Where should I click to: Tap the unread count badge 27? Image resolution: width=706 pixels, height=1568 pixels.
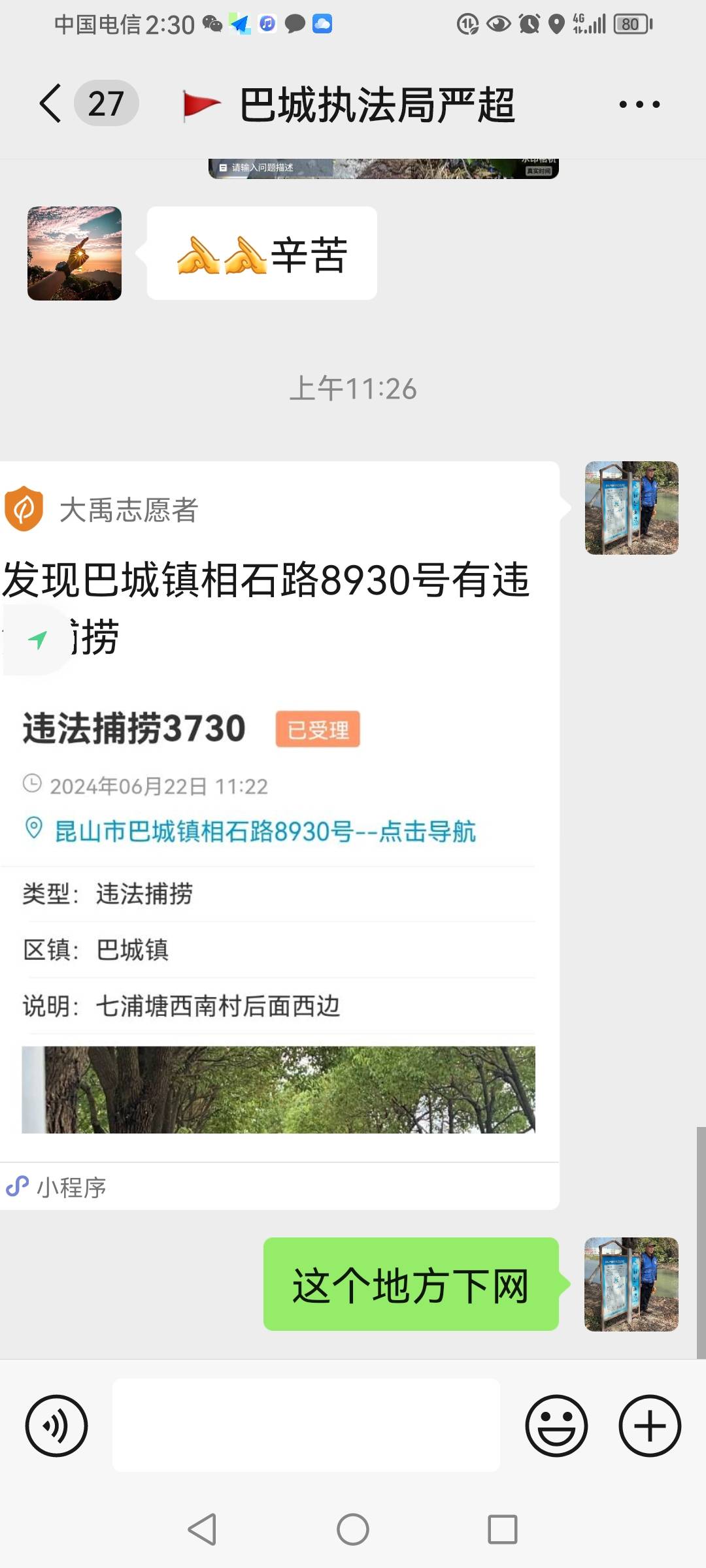(106, 103)
